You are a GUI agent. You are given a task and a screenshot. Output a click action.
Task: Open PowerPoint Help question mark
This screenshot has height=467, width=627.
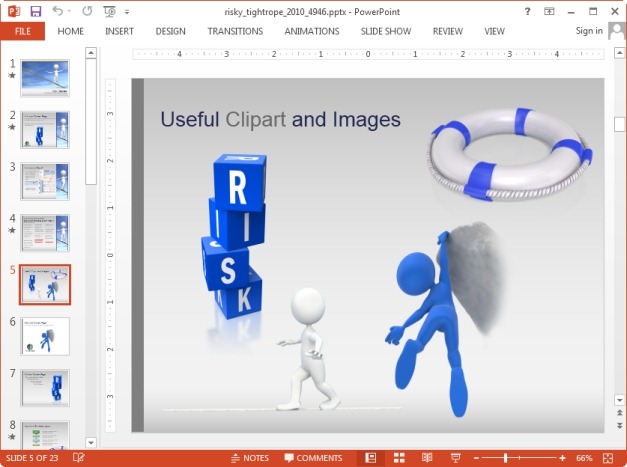pyautogui.click(x=527, y=12)
